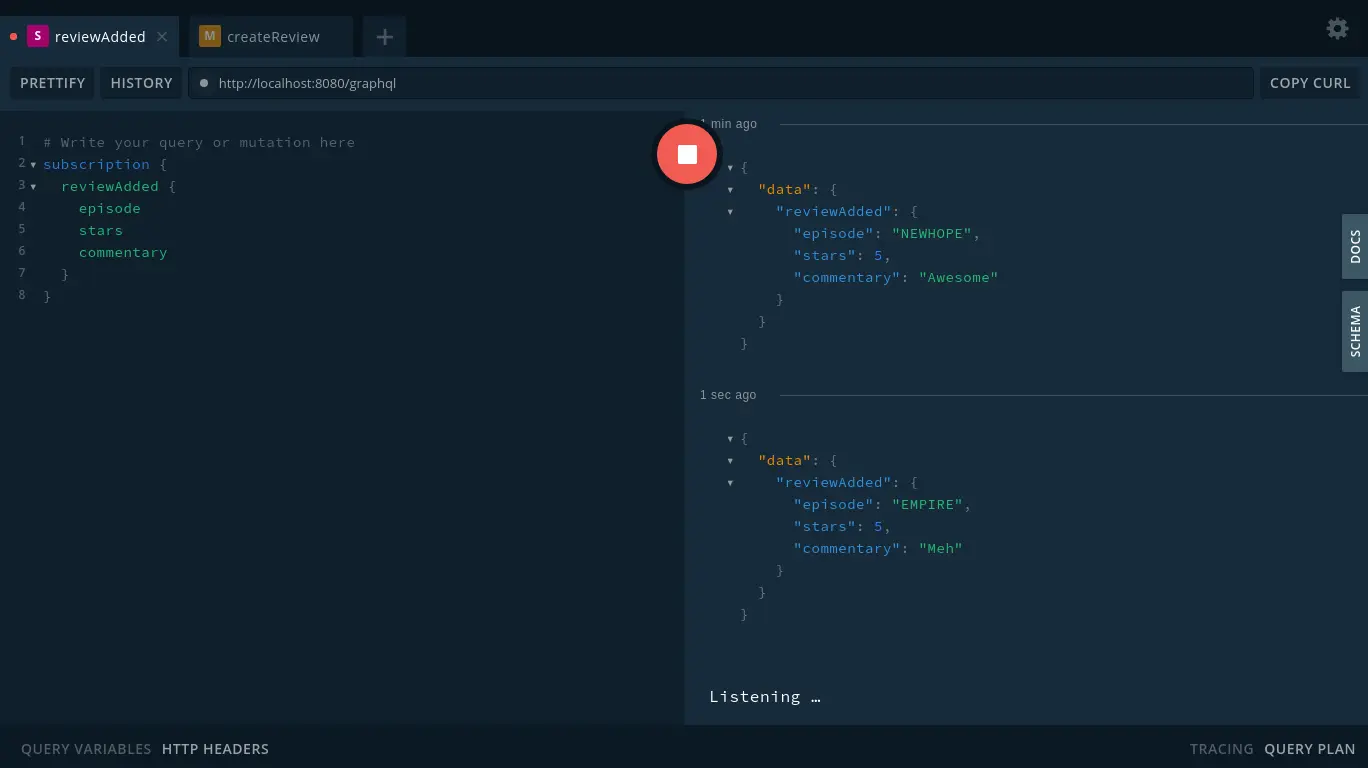This screenshot has height=768, width=1368.
Task: Click the orange M mutation icon
Action: tap(209, 36)
